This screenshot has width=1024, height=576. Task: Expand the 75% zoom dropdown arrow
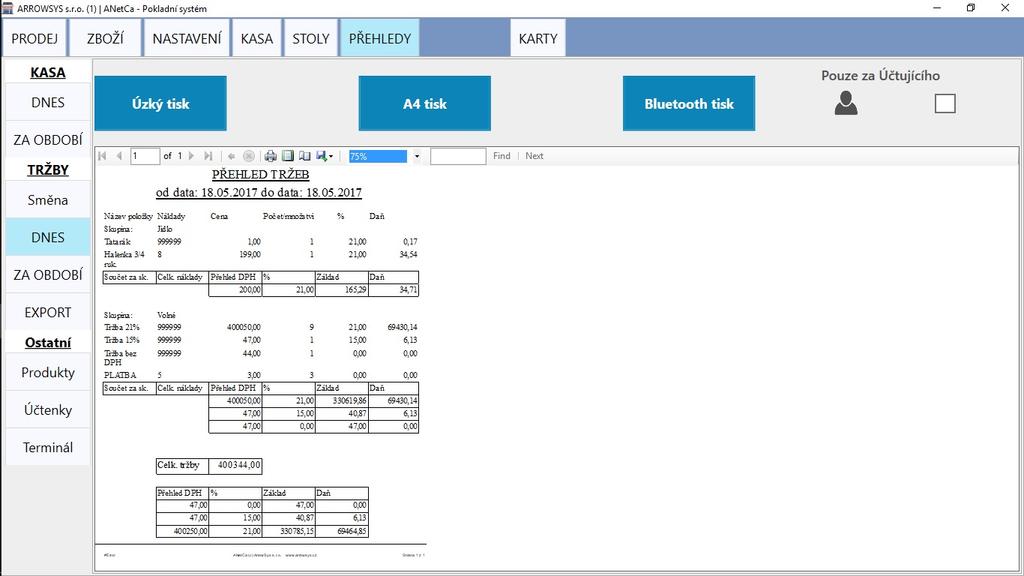[417, 156]
